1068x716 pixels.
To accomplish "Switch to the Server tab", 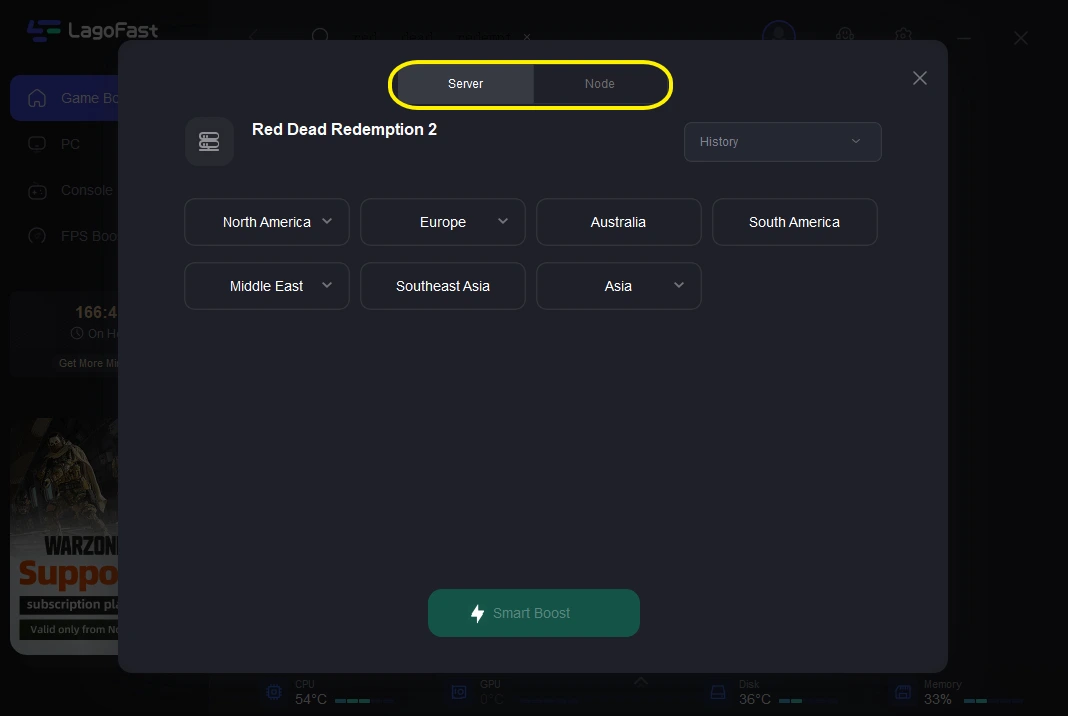I will pos(465,84).
